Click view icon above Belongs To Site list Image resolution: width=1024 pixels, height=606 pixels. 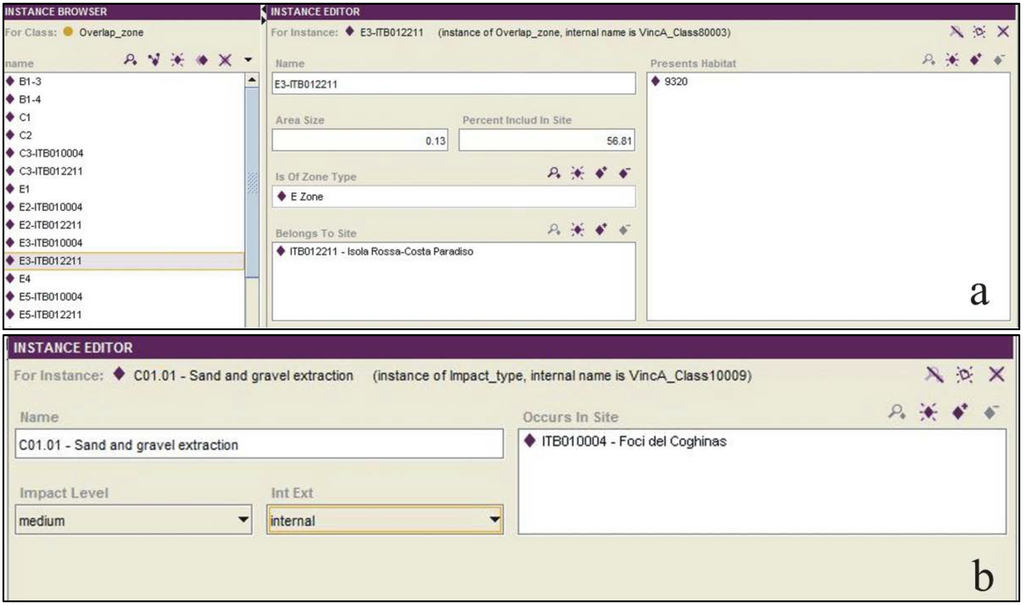pos(553,230)
